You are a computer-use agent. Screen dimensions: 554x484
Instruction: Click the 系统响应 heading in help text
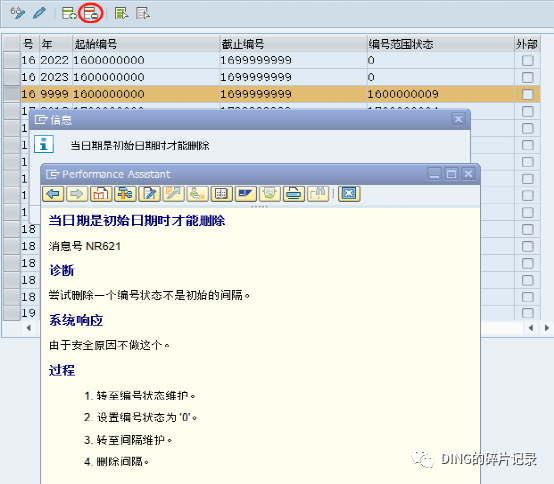click(76, 320)
